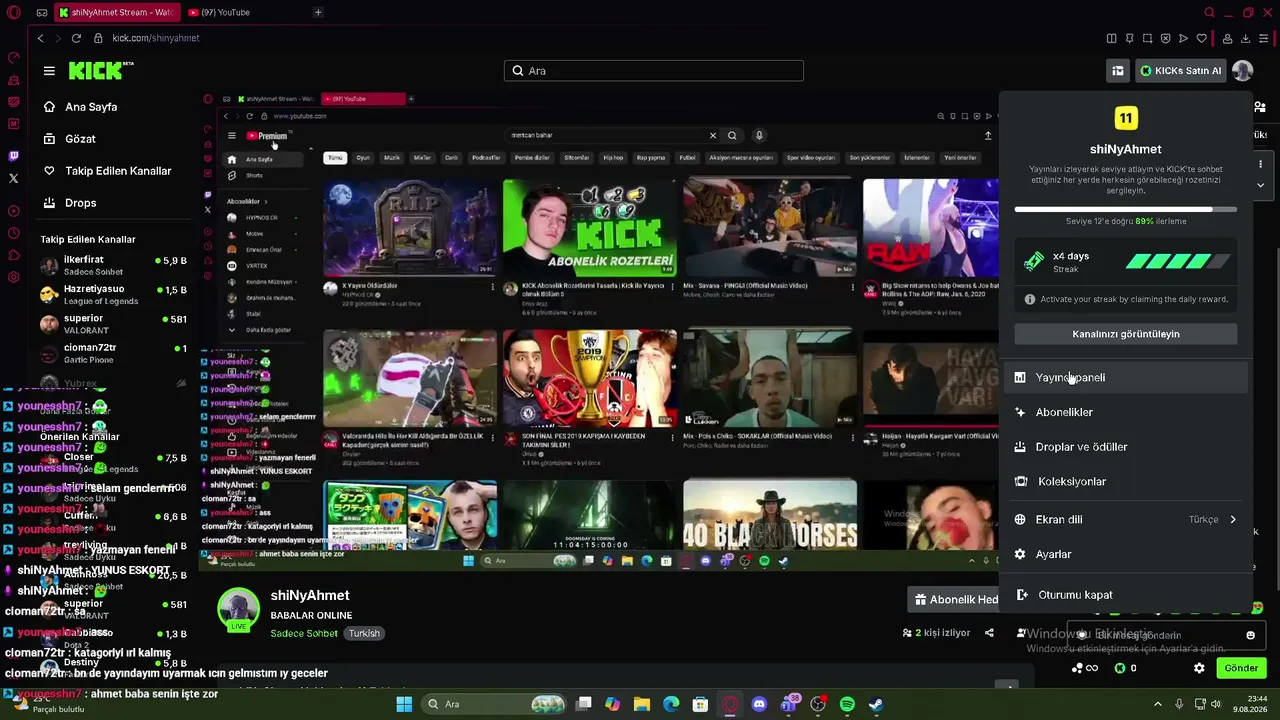Open followed channel cioman72tr
1280x720 pixels.
(x=113, y=353)
